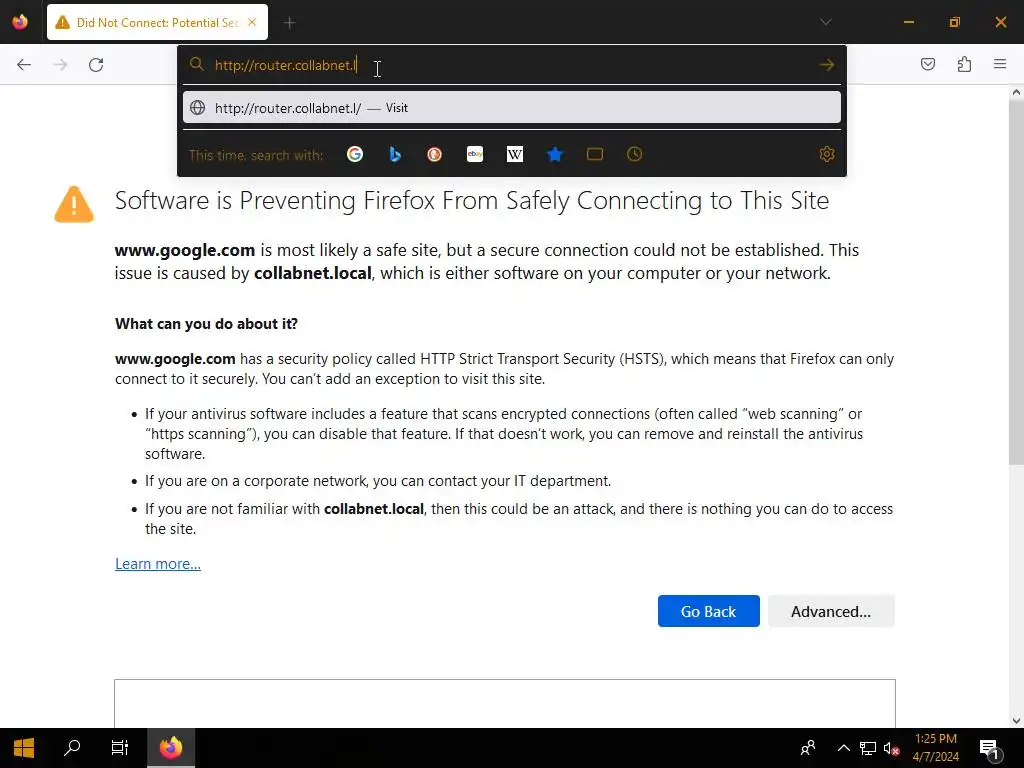This screenshot has height=768, width=1024.
Task: Open Save to Pocket button
Action: 927,64
